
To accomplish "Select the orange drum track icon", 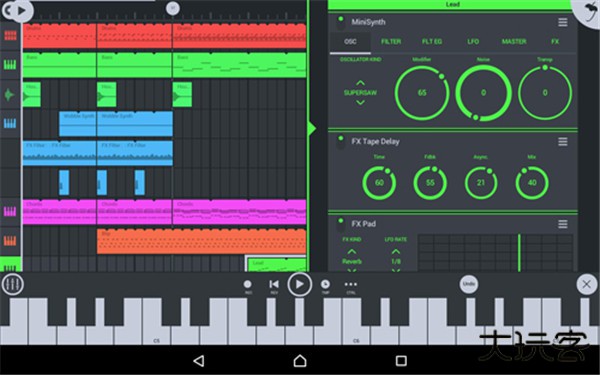I will [x=10, y=241].
